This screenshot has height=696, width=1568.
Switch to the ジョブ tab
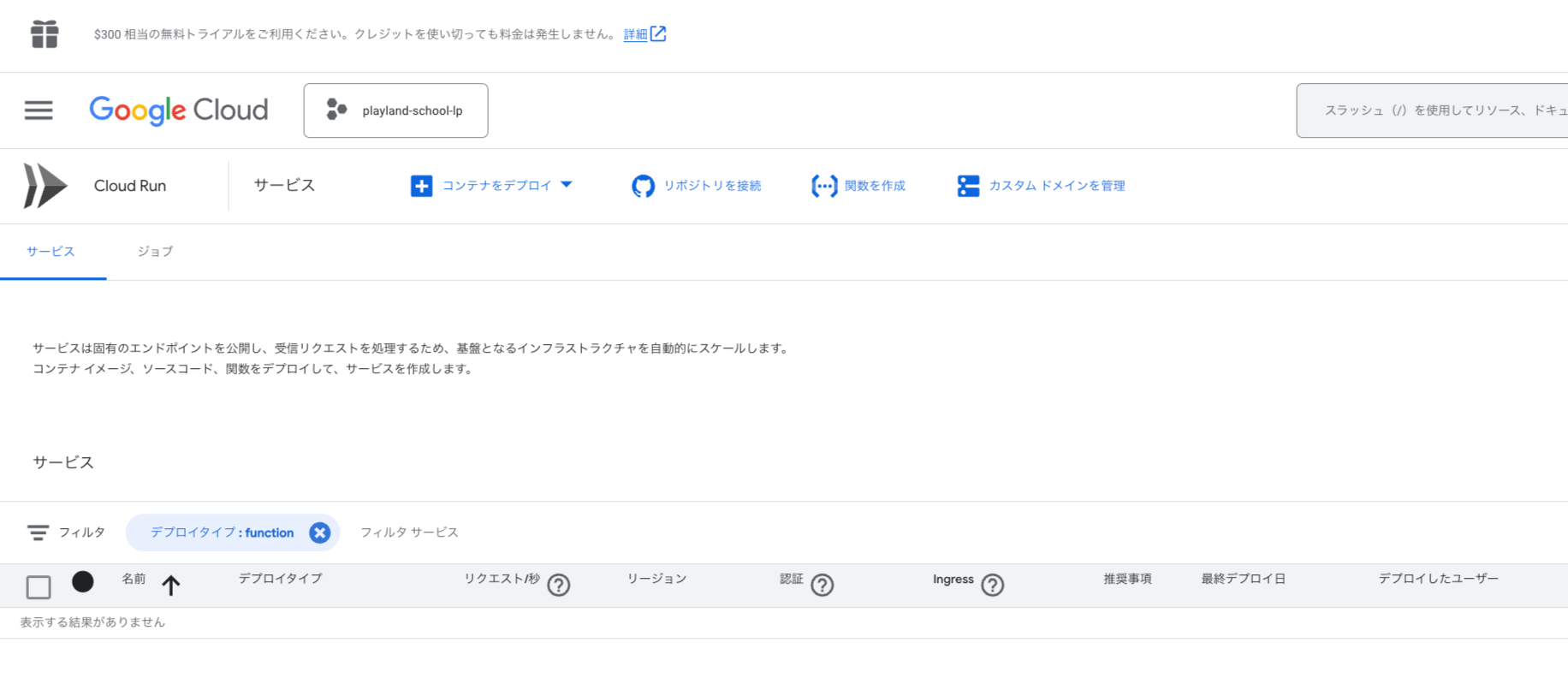pos(155,252)
